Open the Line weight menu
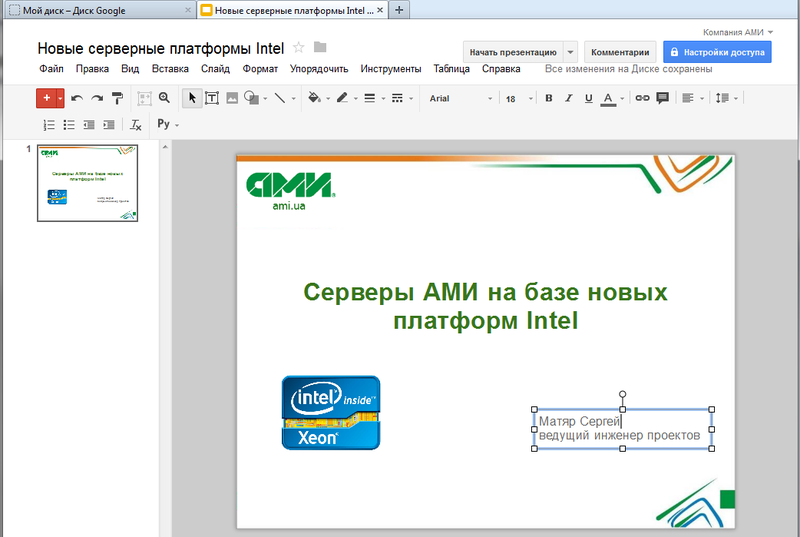 pyautogui.click(x=370, y=98)
